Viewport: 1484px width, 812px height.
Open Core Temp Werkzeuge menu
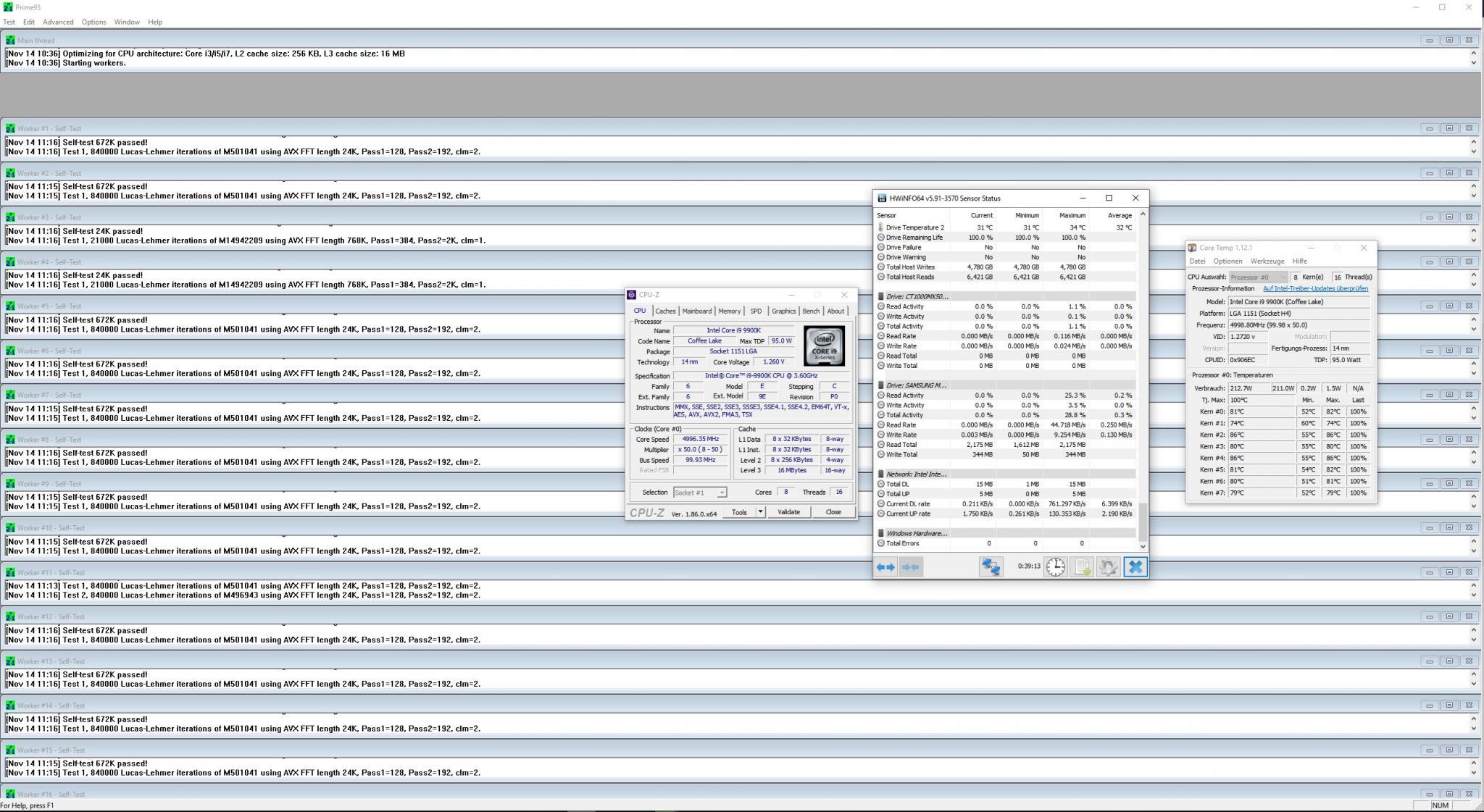(x=1267, y=261)
